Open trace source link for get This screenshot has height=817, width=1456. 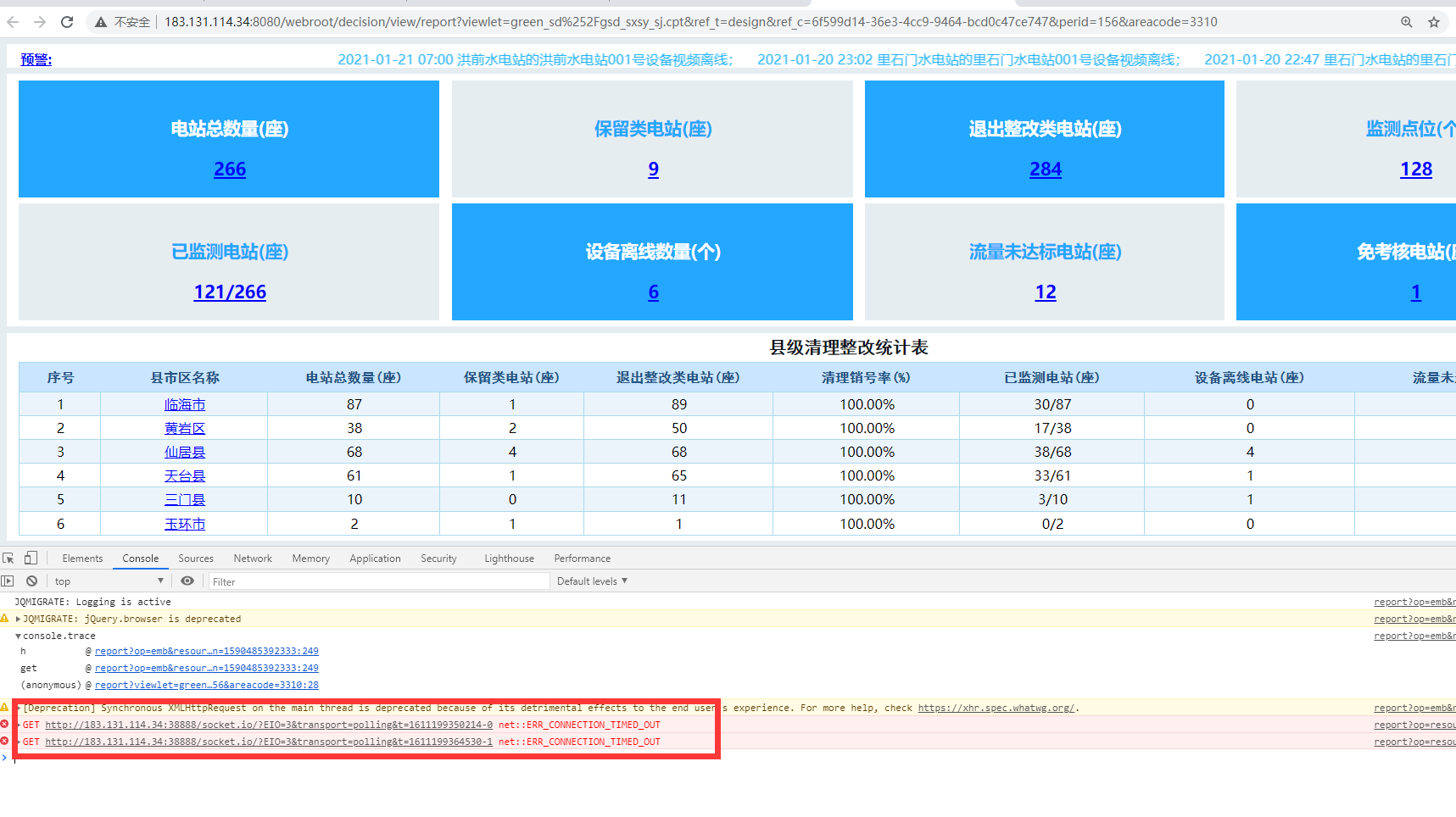coord(207,668)
